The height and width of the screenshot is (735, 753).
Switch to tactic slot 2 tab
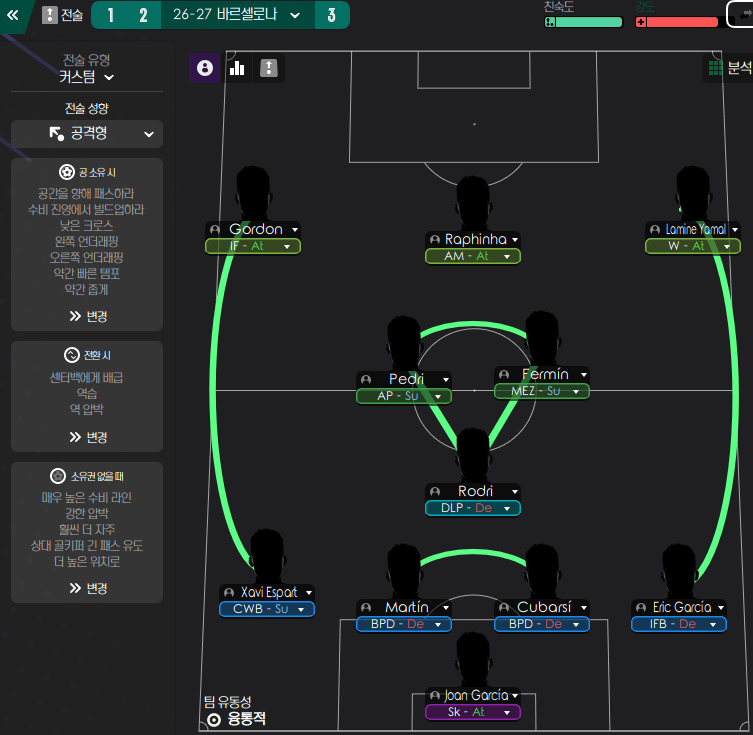pos(143,15)
